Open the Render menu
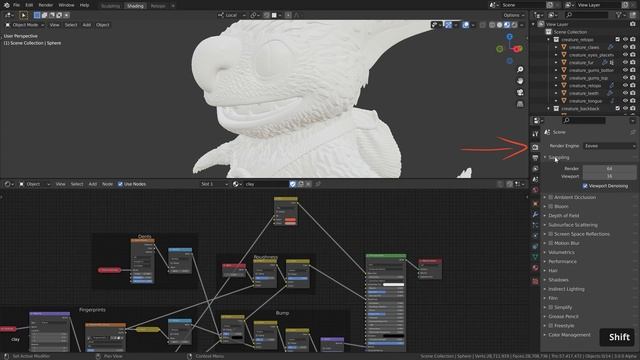640x360 pixels. pos(46,5)
